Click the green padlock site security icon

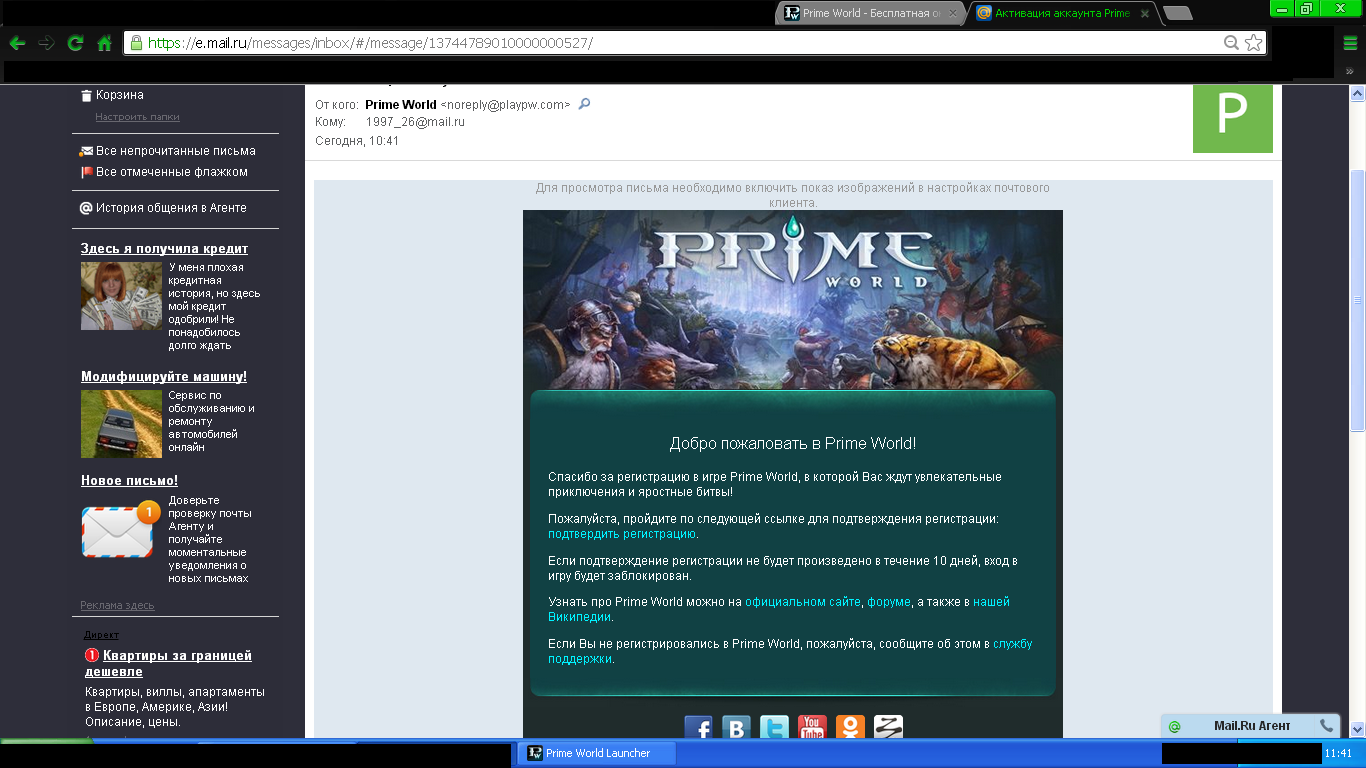click(x=136, y=43)
